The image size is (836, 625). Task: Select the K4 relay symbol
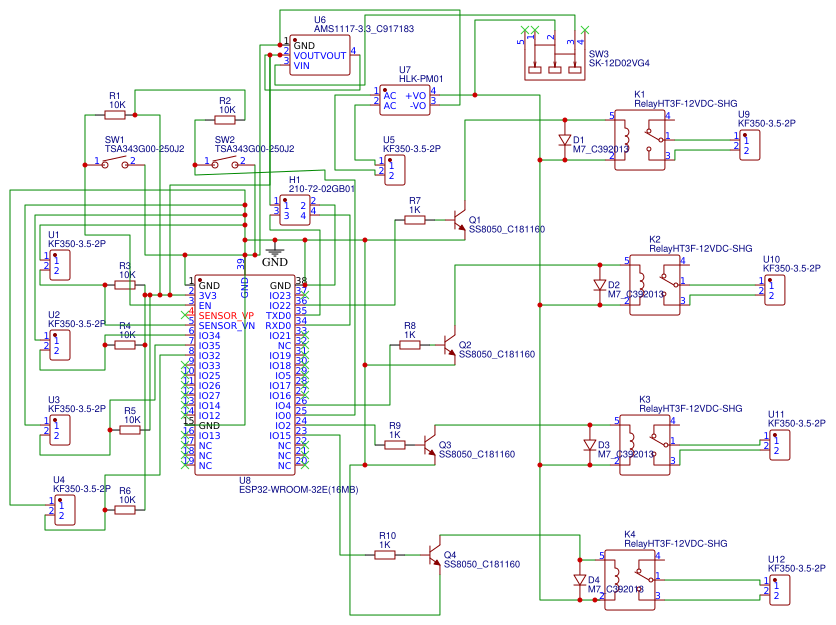(630, 580)
